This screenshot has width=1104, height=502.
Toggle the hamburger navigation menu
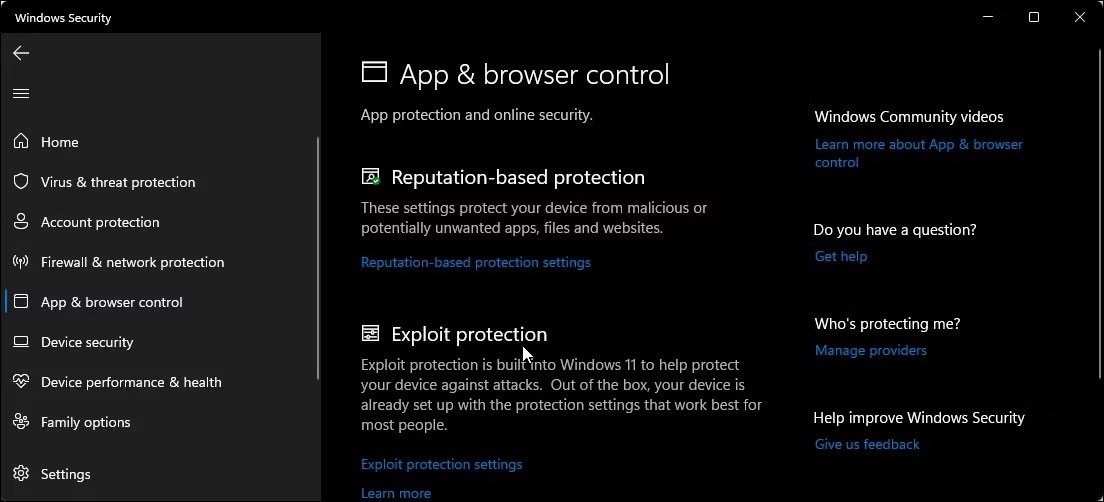tap(21, 94)
